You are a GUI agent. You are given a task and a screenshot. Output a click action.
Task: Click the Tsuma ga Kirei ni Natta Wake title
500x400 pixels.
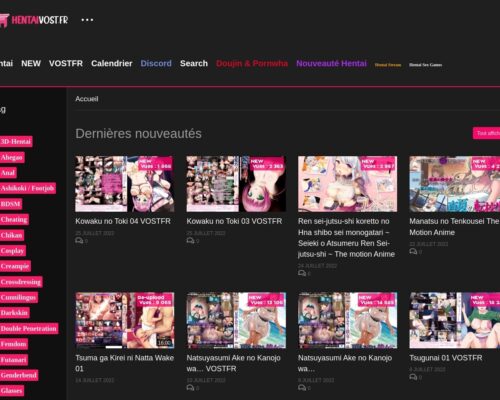point(124,363)
